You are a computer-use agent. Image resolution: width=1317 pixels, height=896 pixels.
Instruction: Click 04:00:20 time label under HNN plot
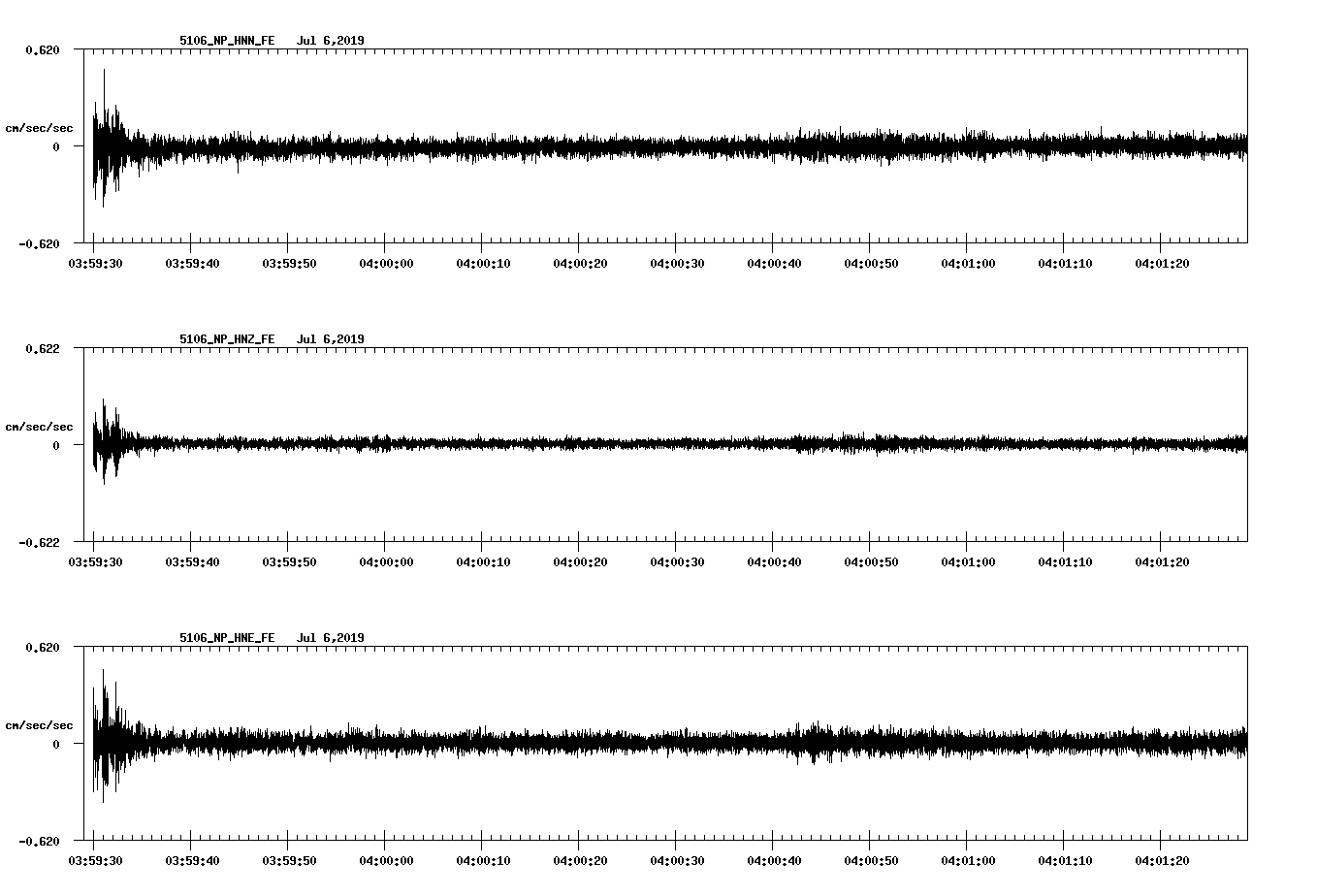580,263
